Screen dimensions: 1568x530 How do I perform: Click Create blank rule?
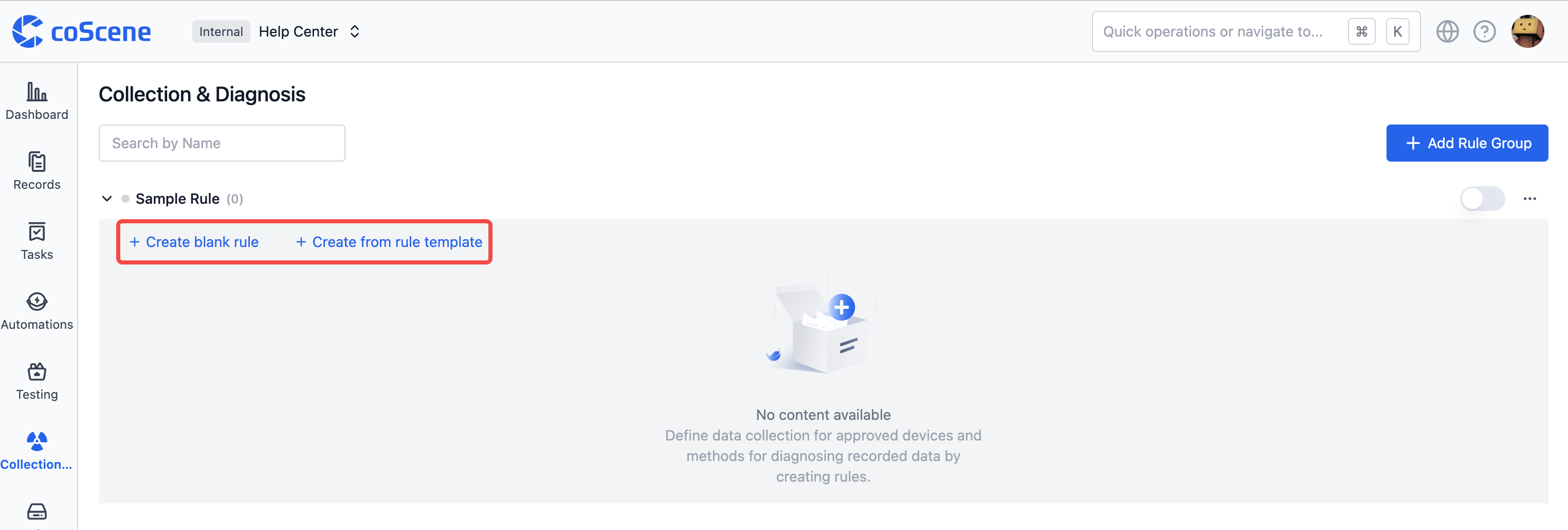point(194,242)
